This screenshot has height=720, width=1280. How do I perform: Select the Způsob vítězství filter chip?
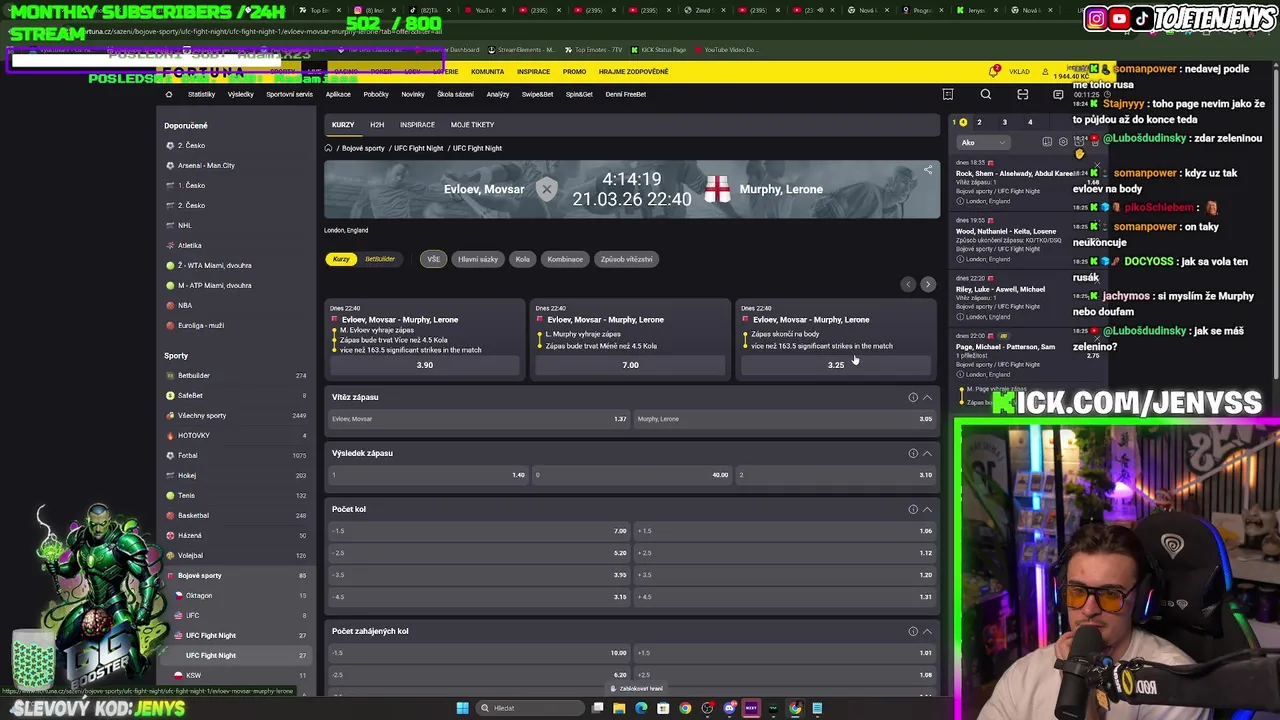(x=626, y=259)
